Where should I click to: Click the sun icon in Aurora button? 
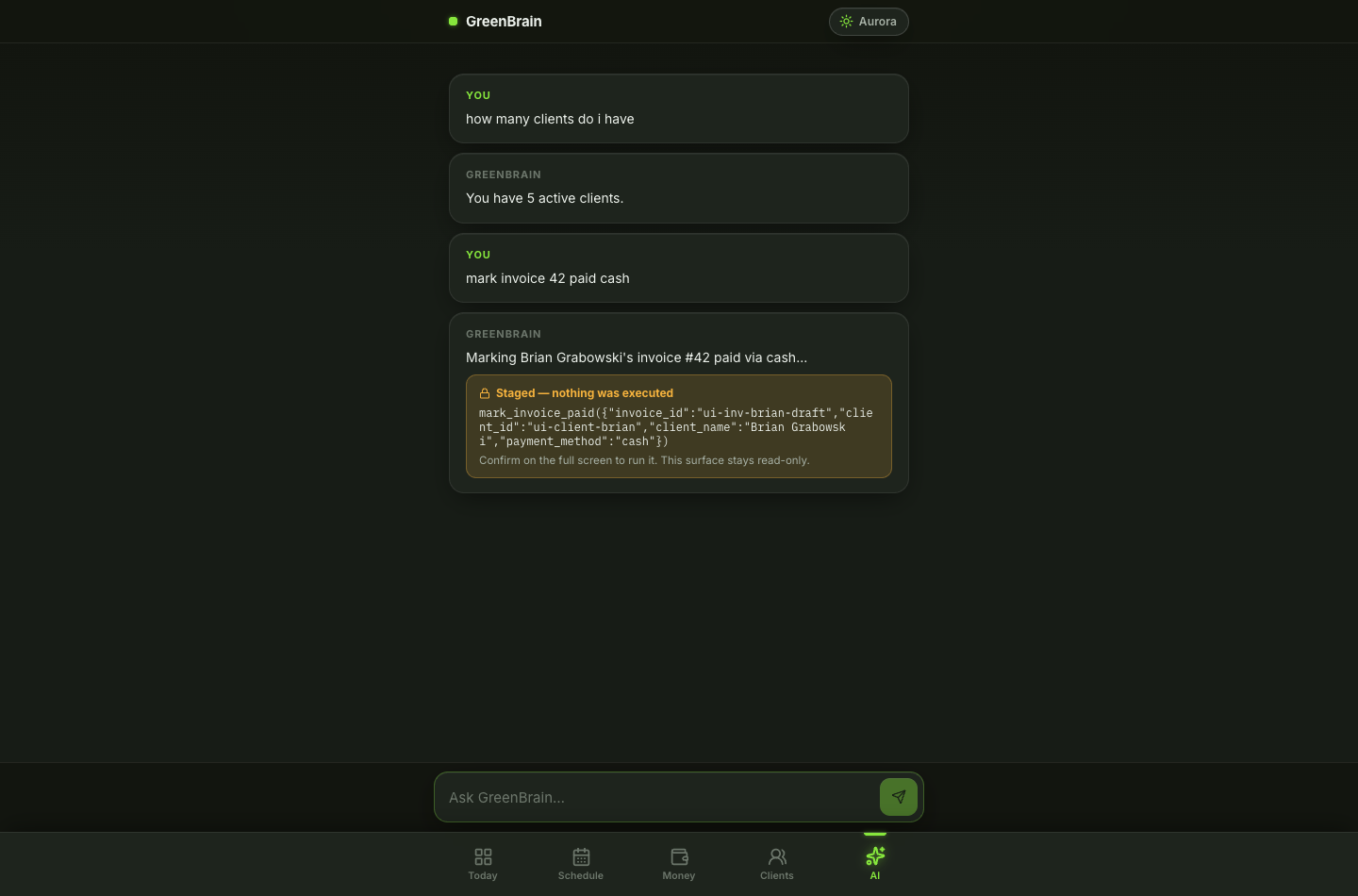(847, 22)
